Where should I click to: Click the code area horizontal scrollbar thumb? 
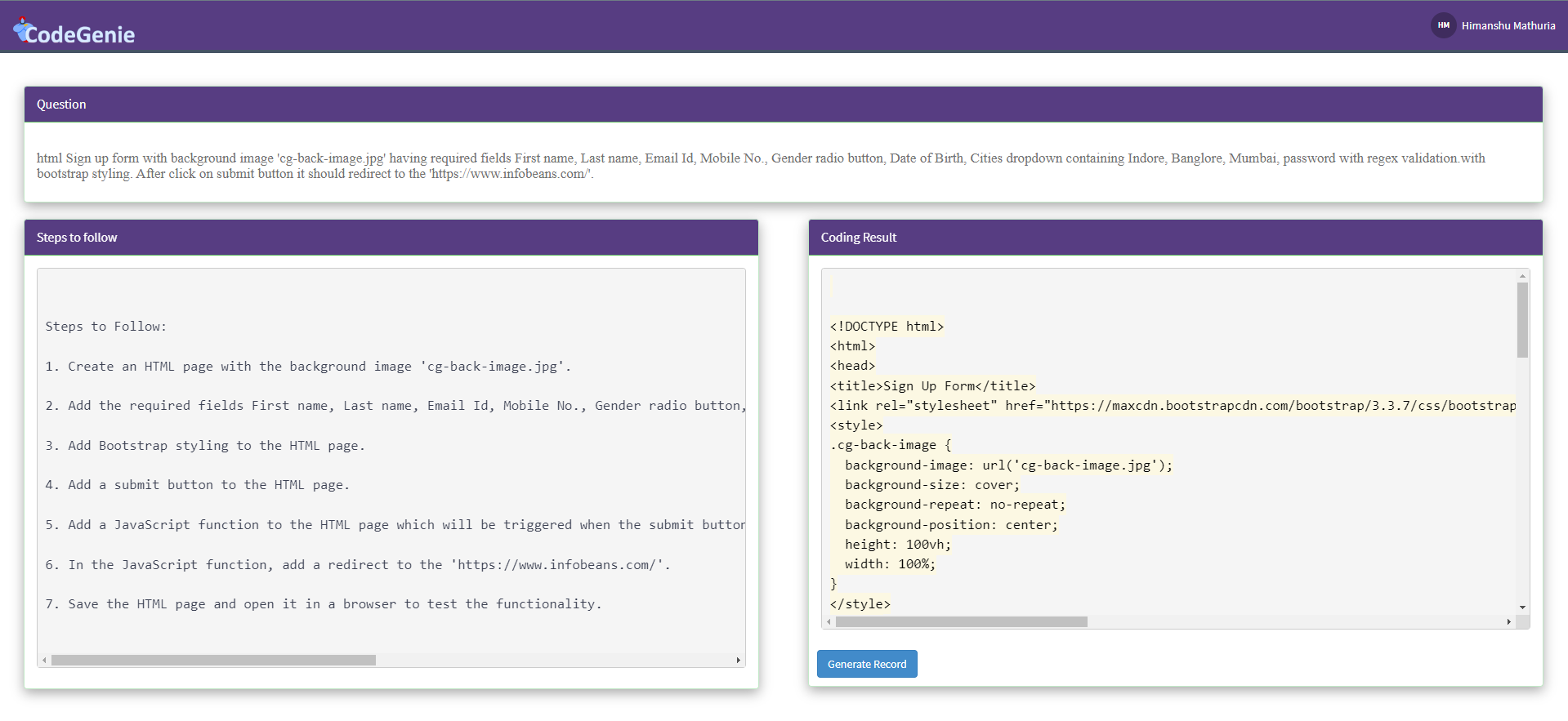pos(962,622)
